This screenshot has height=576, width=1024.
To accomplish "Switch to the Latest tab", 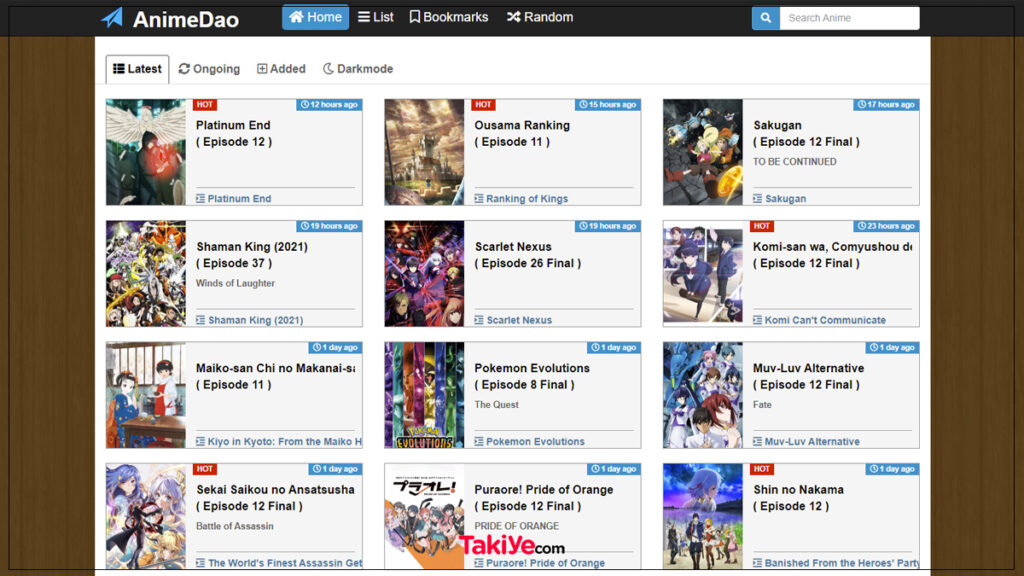I will (x=137, y=69).
